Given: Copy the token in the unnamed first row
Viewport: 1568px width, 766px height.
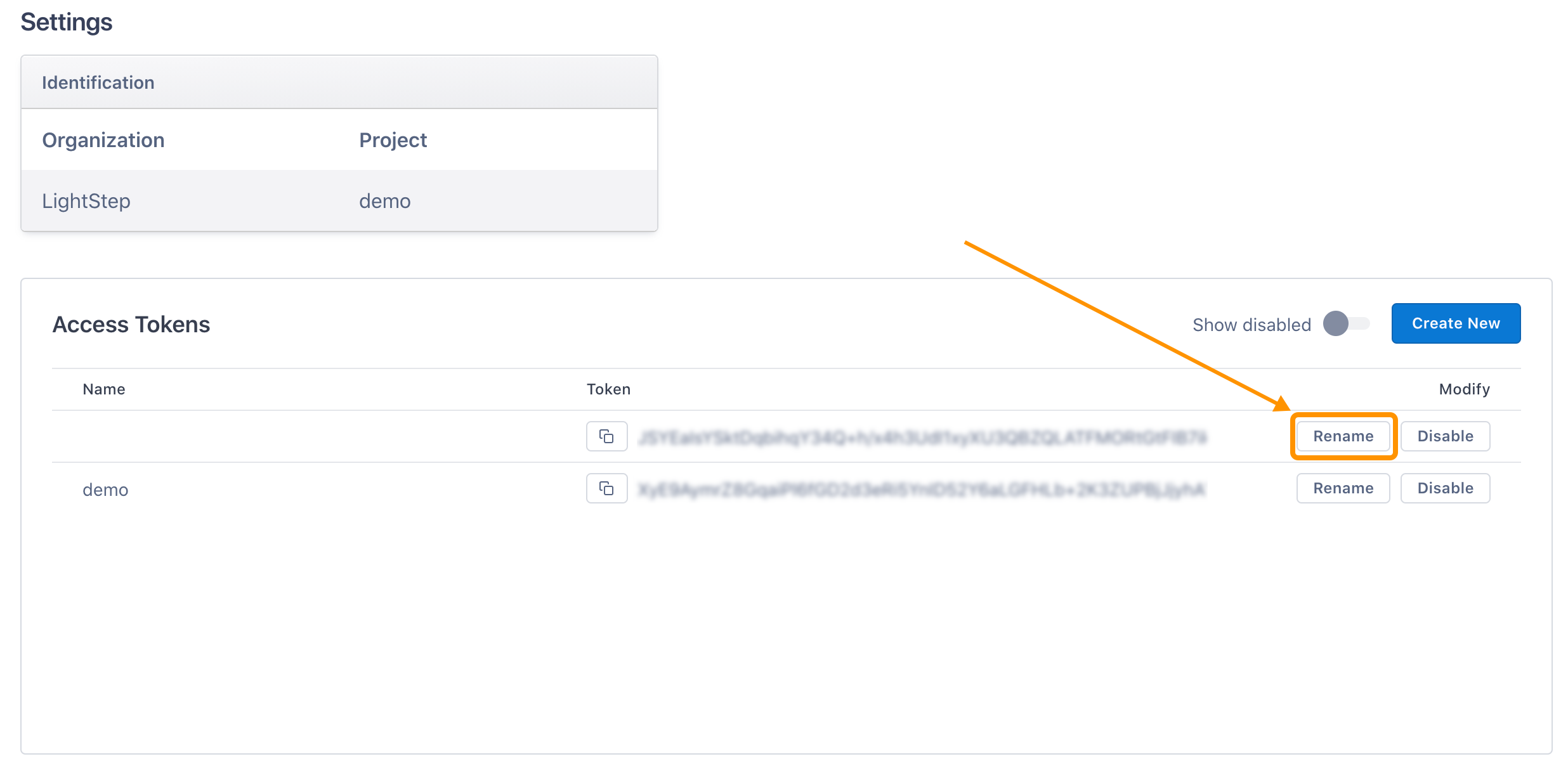Looking at the screenshot, I should [x=606, y=436].
